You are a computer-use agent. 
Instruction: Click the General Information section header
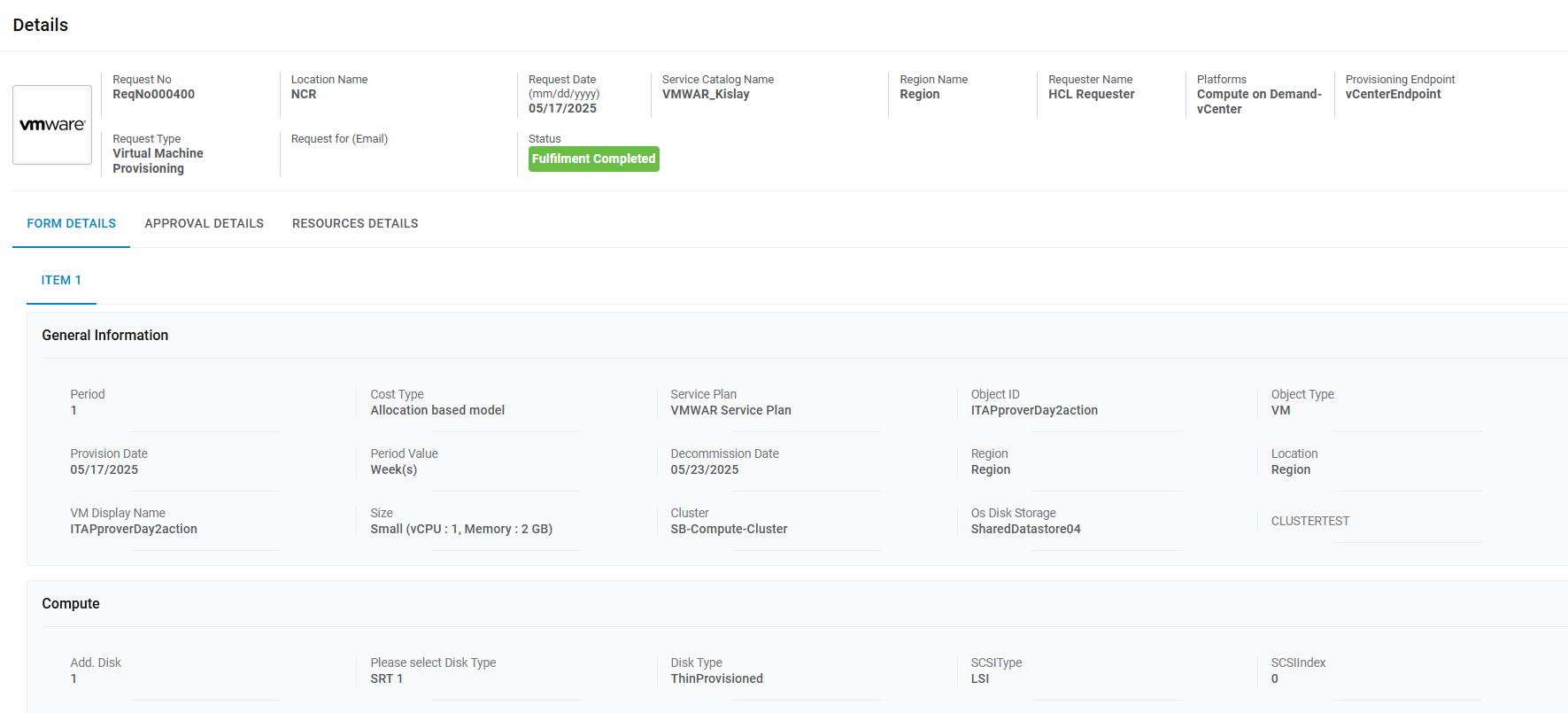[104, 335]
